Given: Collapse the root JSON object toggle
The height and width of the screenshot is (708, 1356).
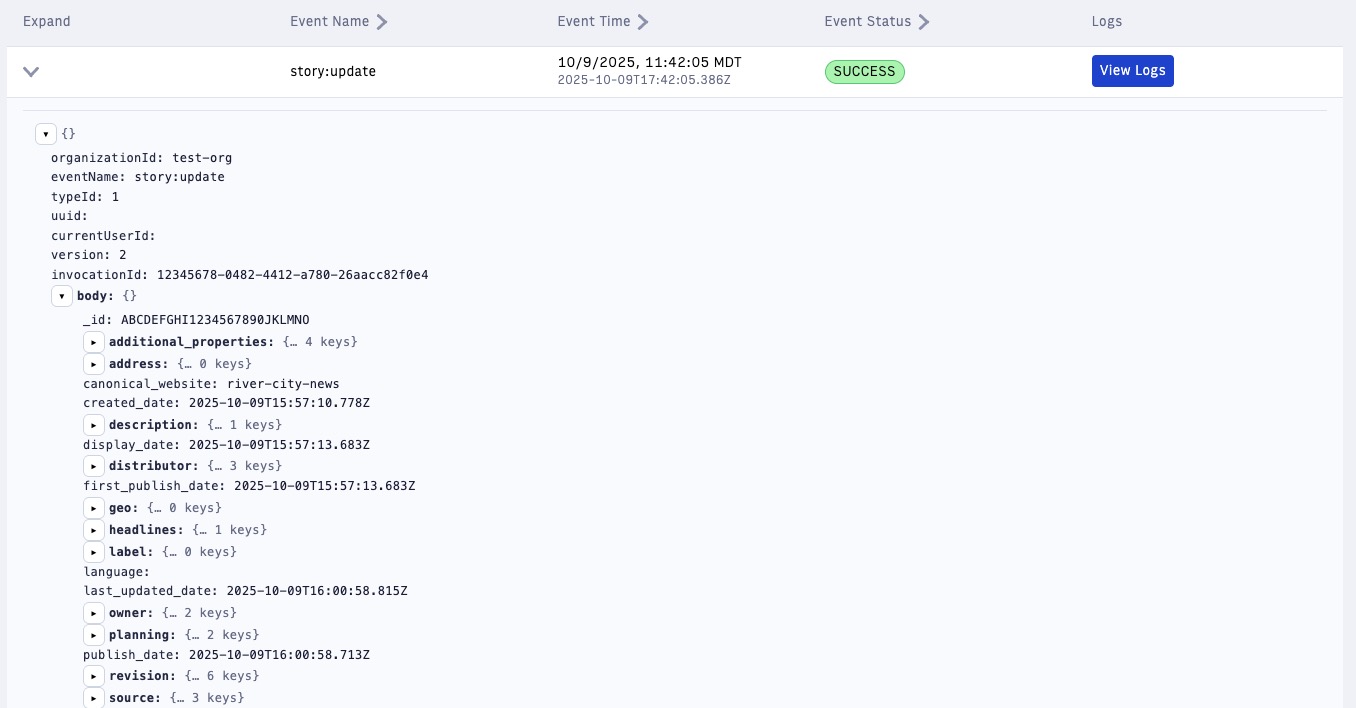Looking at the screenshot, I should click(46, 134).
